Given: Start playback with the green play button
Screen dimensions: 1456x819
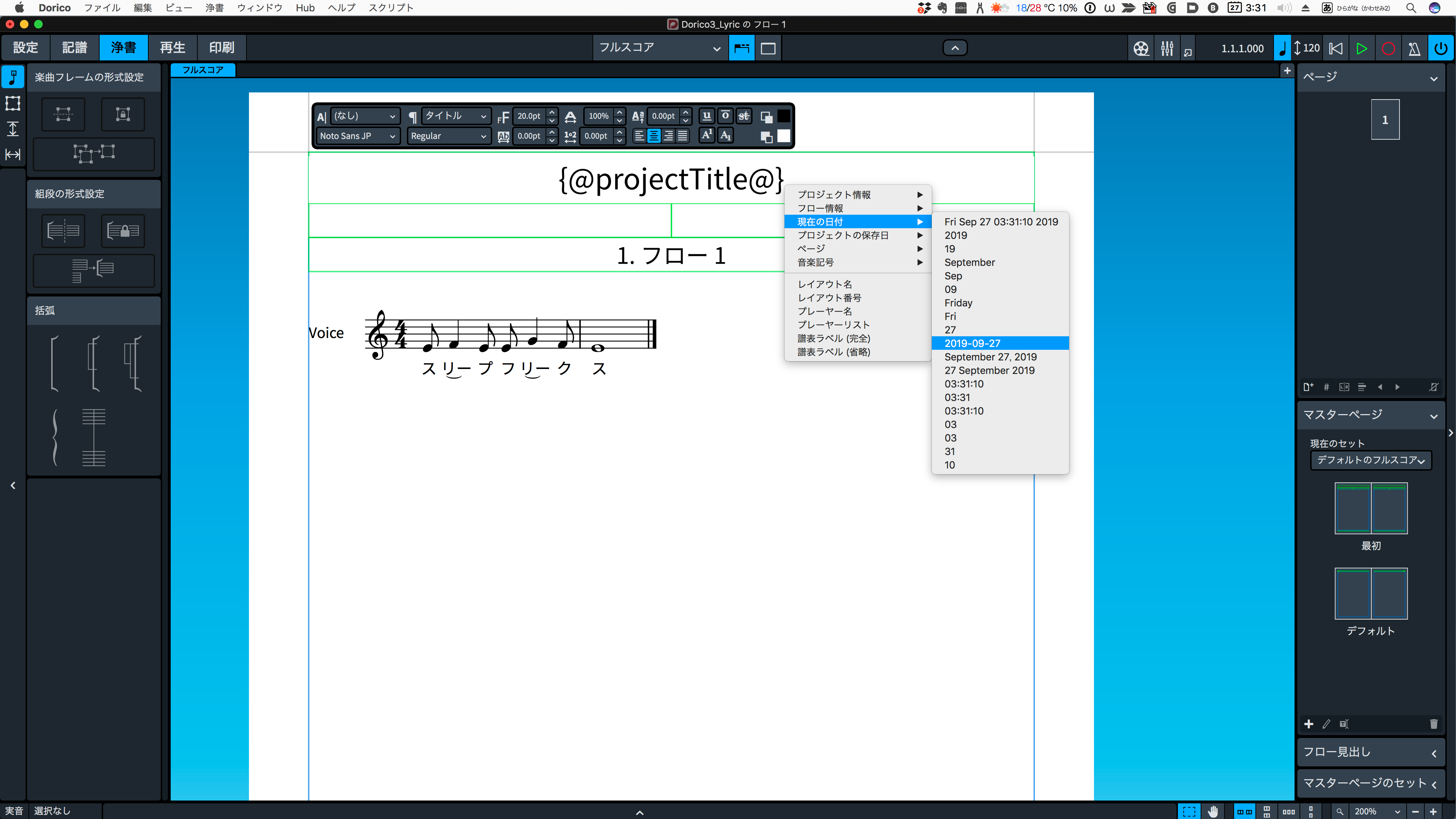Looking at the screenshot, I should [1362, 49].
